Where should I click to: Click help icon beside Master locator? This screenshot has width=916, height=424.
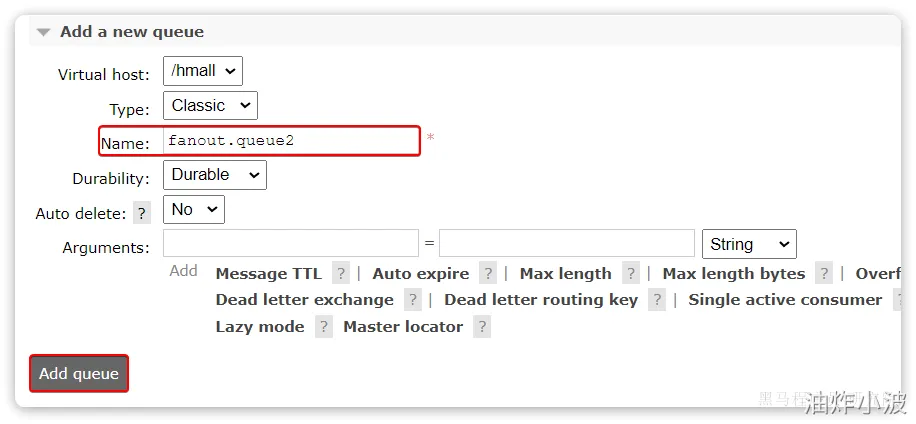coord(482,327)
